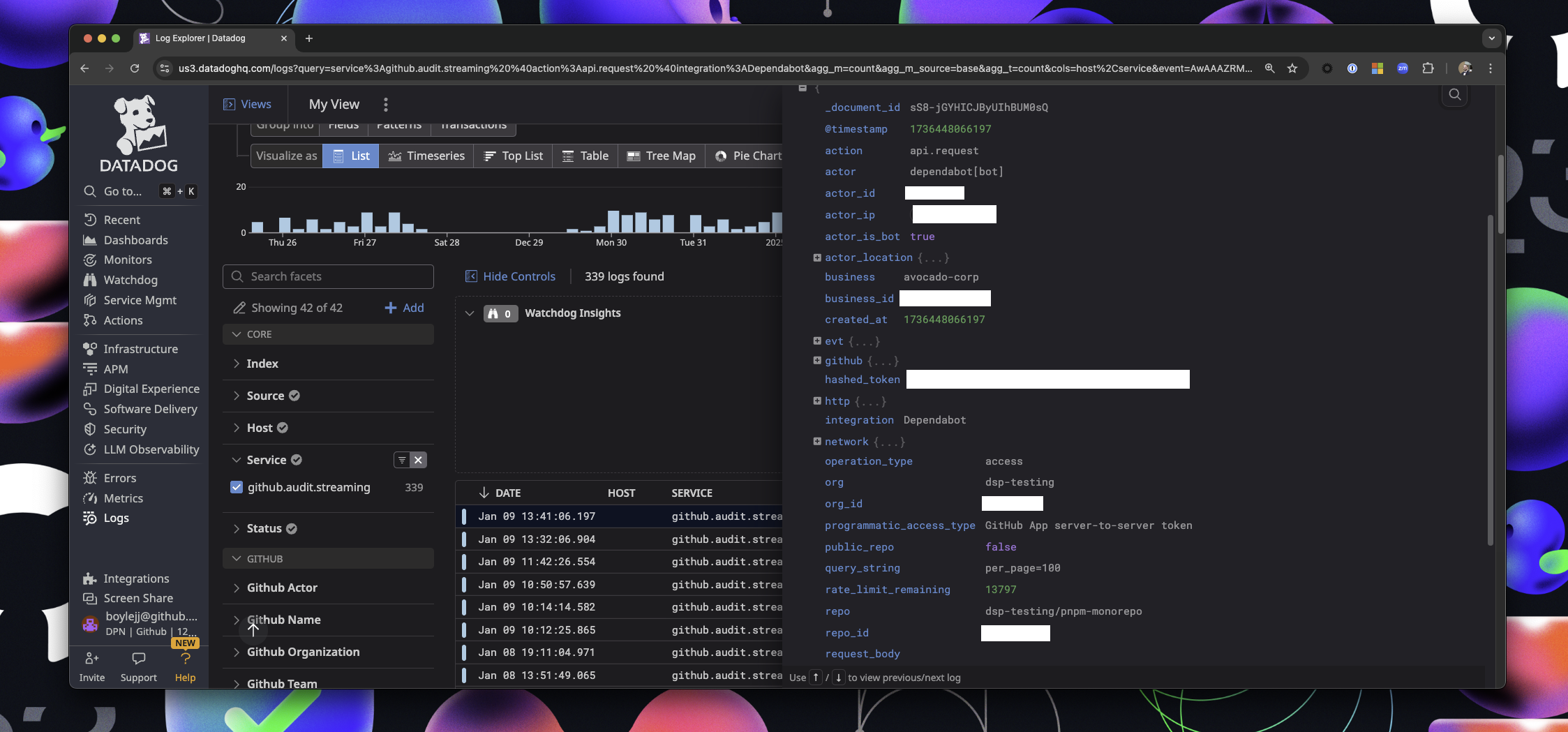Open Security in the sidebar
This screenshot has height=732, width=1568.
tap(115, 429)
